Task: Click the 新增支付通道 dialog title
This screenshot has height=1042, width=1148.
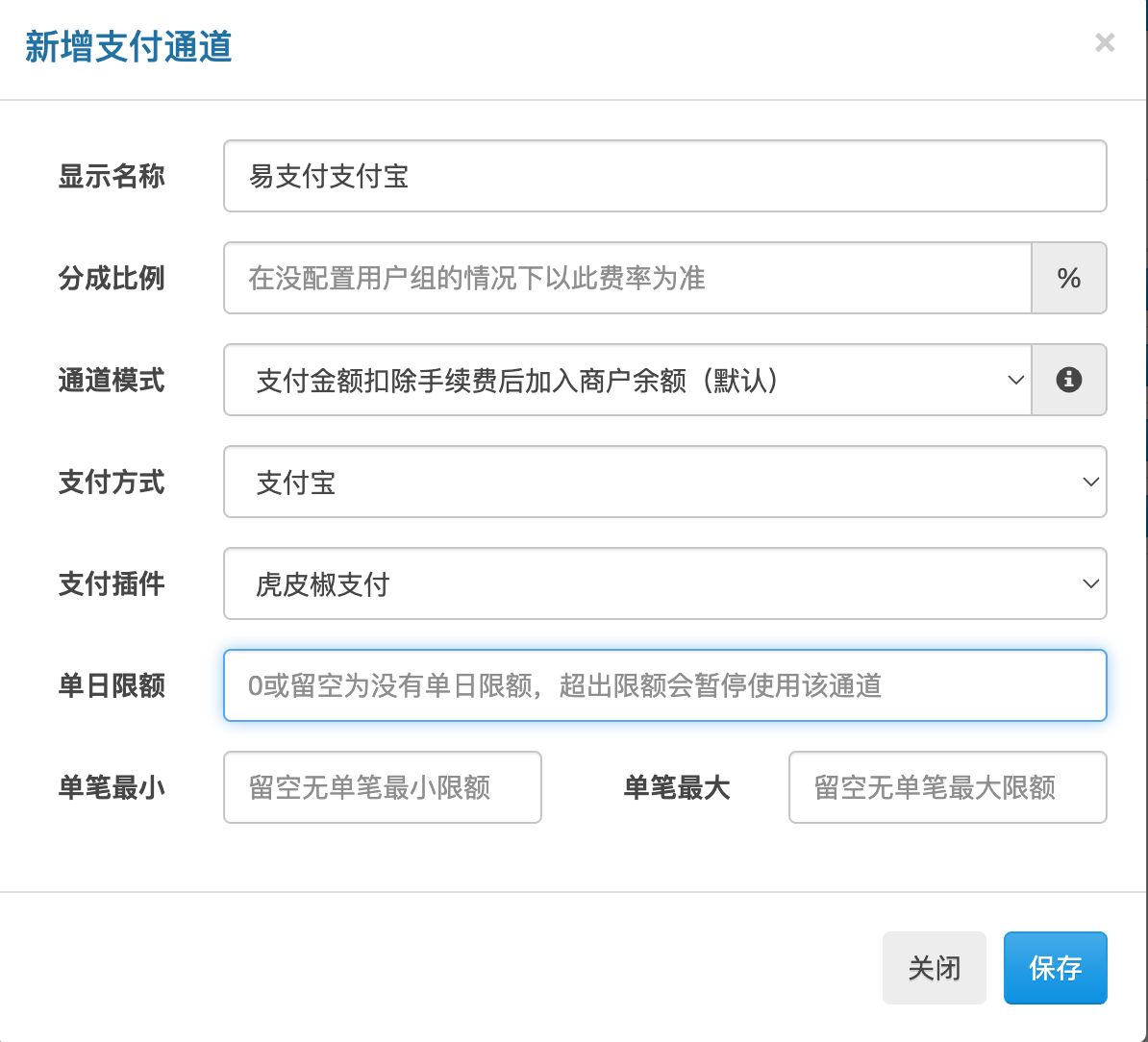Action: (x=129, y=46)
